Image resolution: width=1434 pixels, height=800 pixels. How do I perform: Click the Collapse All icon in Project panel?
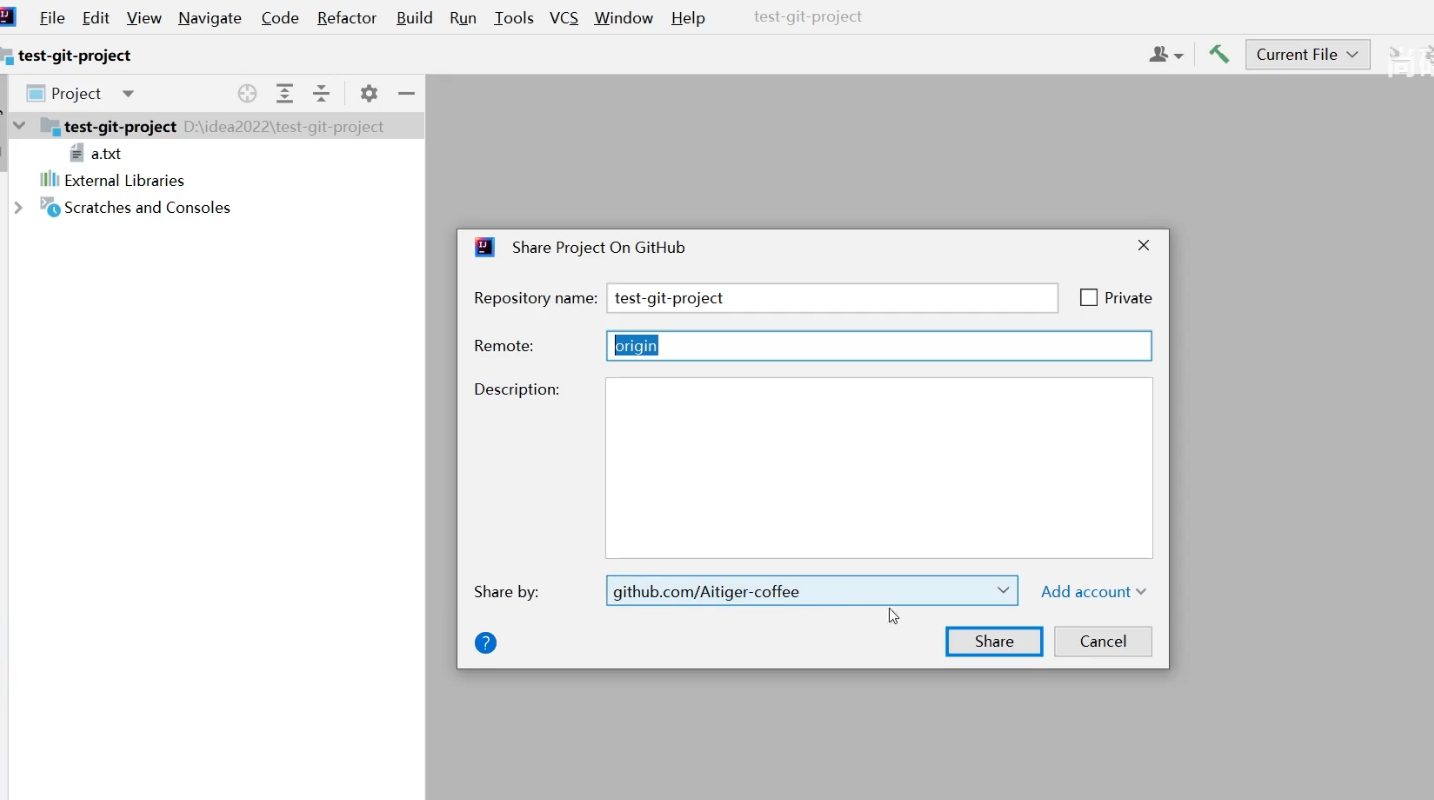[x=321, y=93]
